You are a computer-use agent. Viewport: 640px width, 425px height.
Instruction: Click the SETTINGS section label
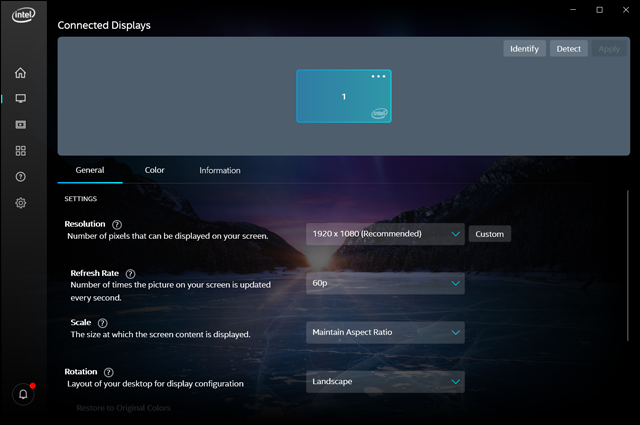(x=80, y=199)
